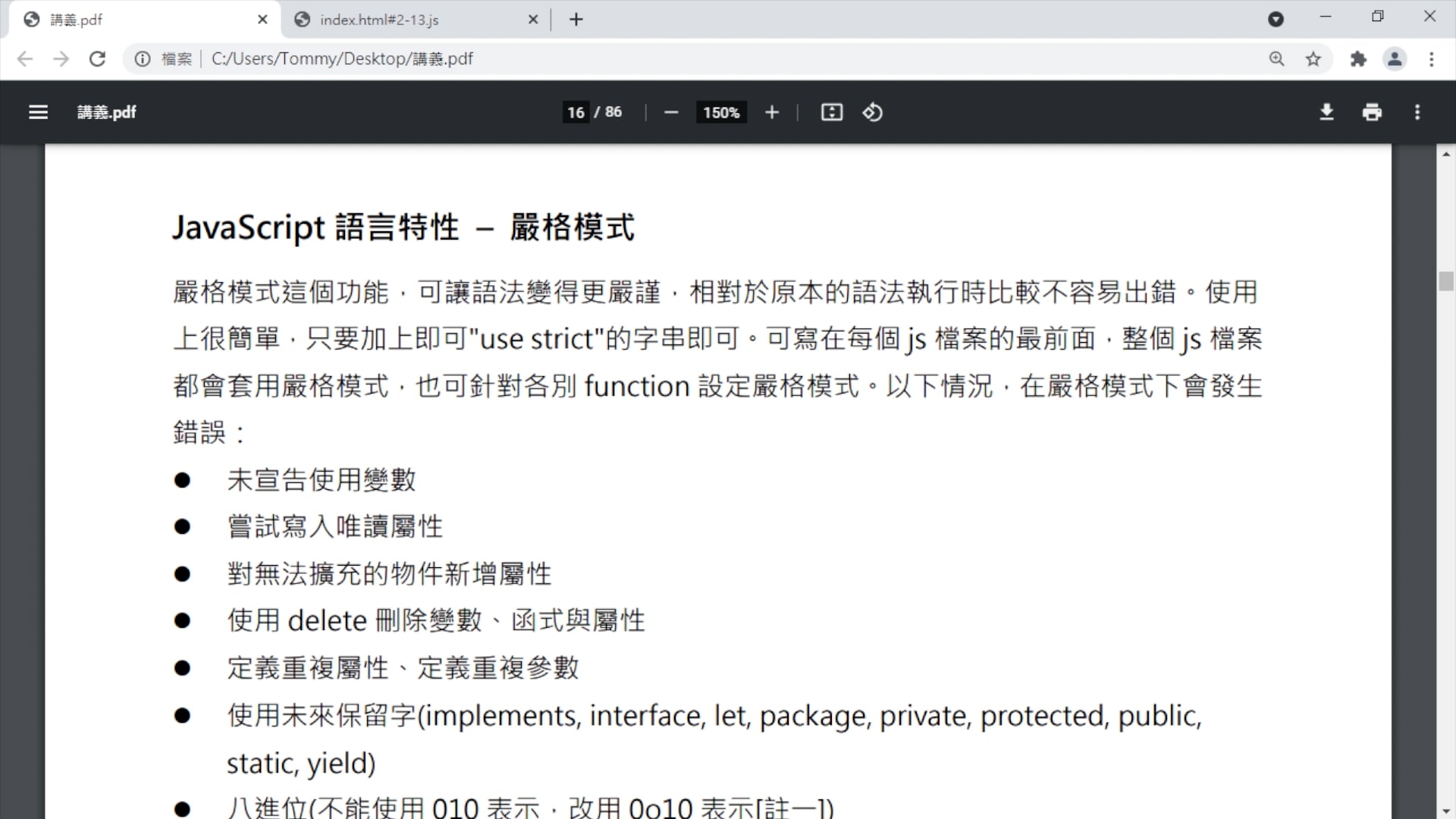The image size is (1456, 819).
Task: Open the Chrome extensions puzzle icon
Action: click(1358, 58)
